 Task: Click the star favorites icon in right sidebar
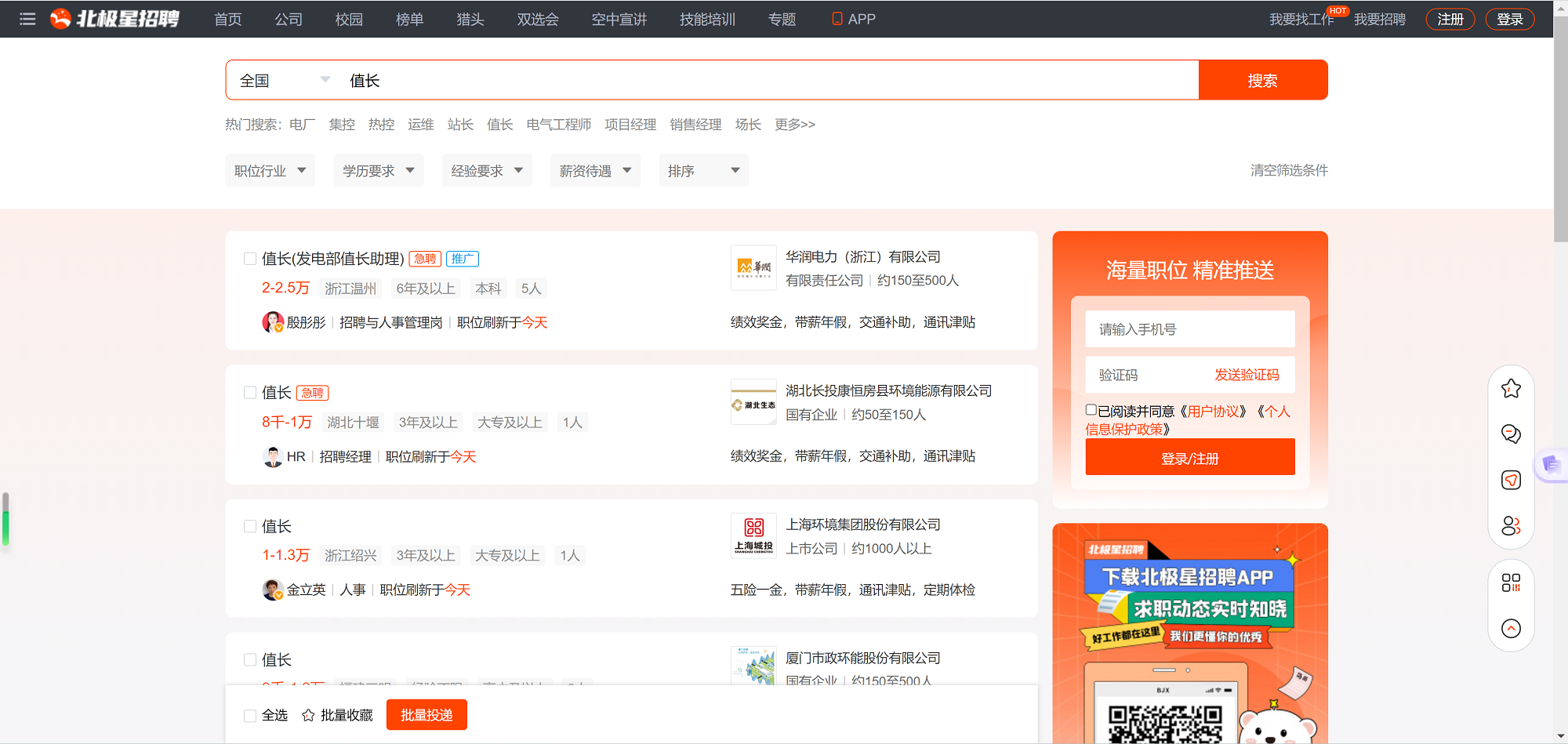pyautogui.click(x=1511, y=389)
